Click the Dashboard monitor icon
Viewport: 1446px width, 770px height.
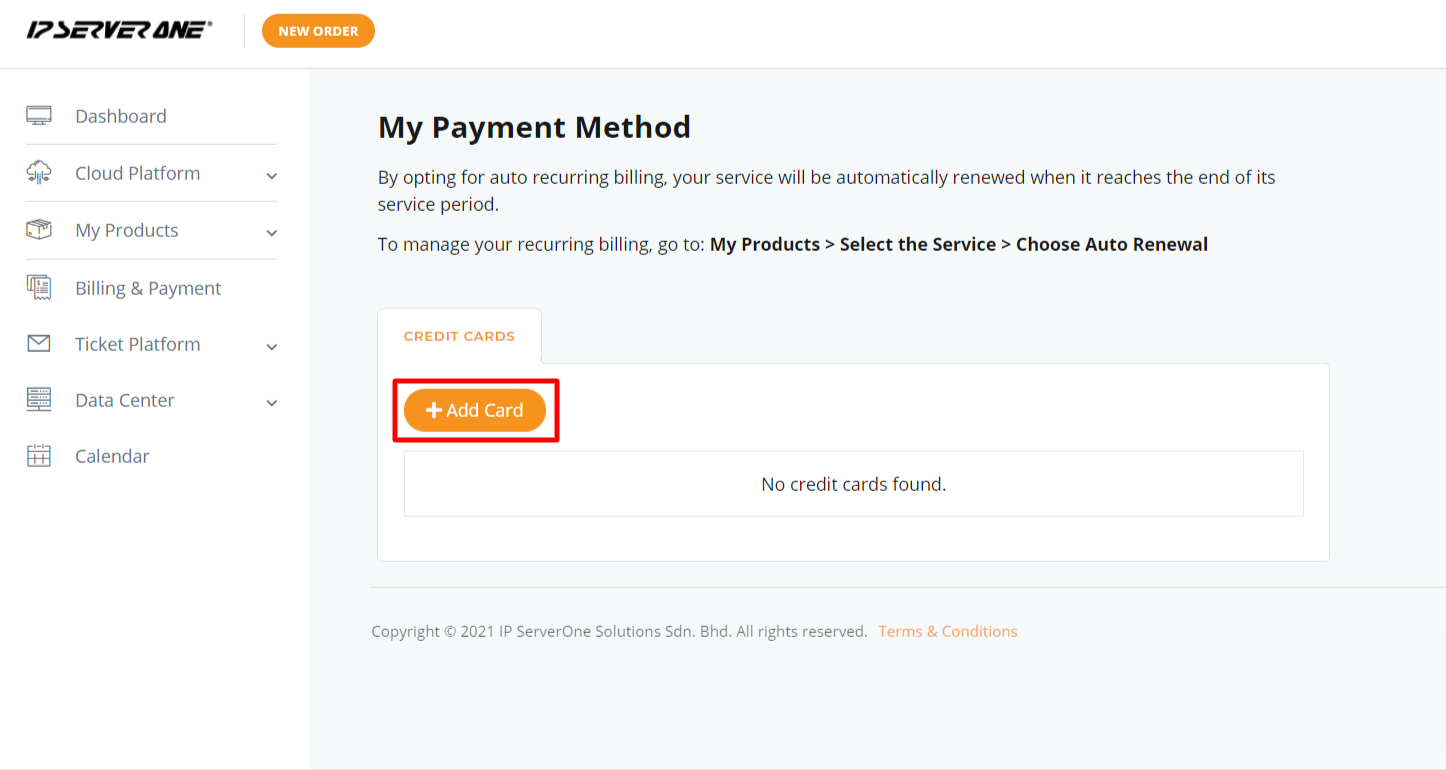(x=39, y=115)
